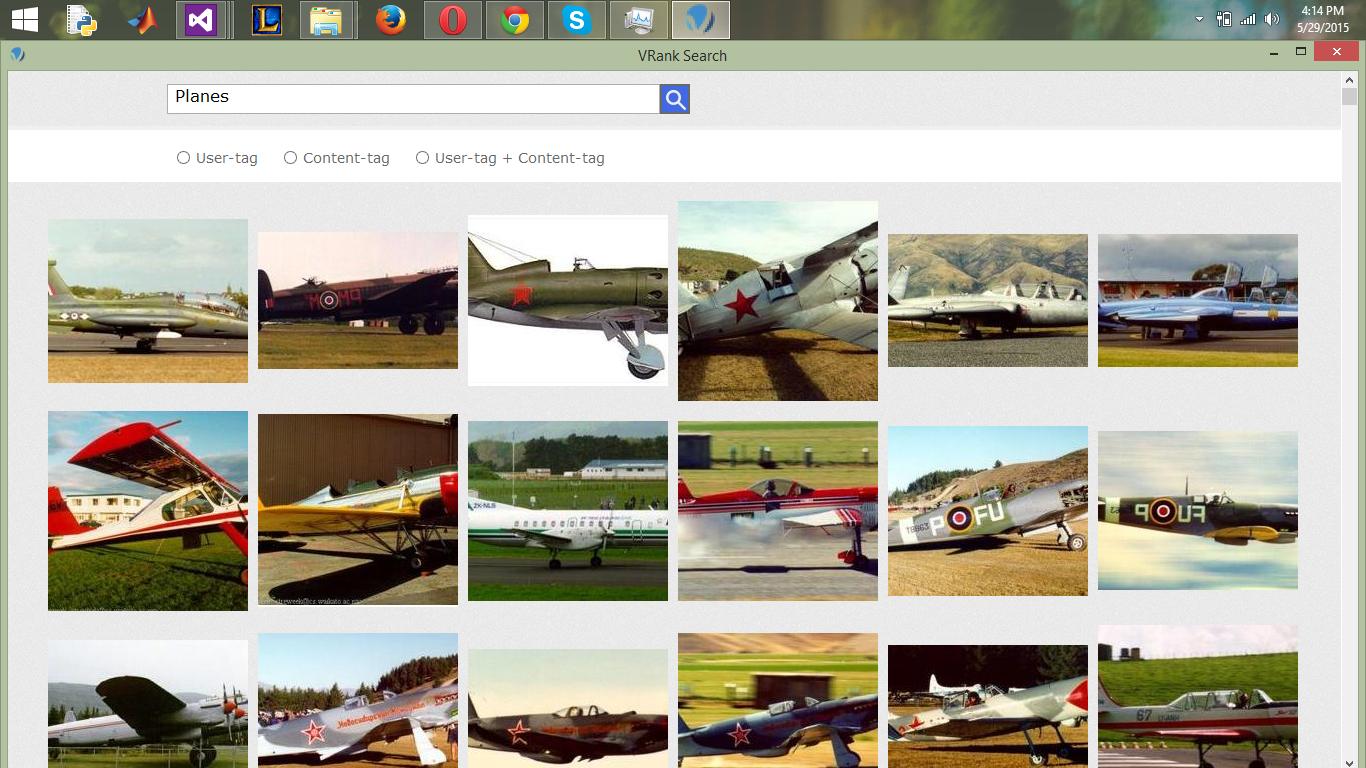Open the white twin-prop tail thumbnail
Screen dimensions: 1366x768
tap(148, 704)
